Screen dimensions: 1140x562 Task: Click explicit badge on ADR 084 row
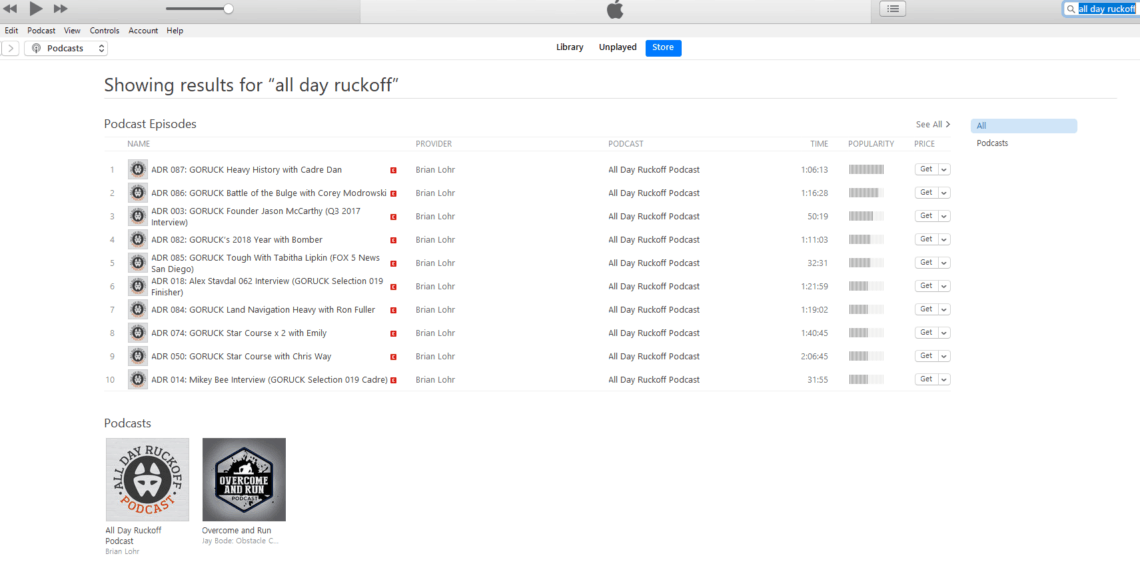click(x=393, y=310)
